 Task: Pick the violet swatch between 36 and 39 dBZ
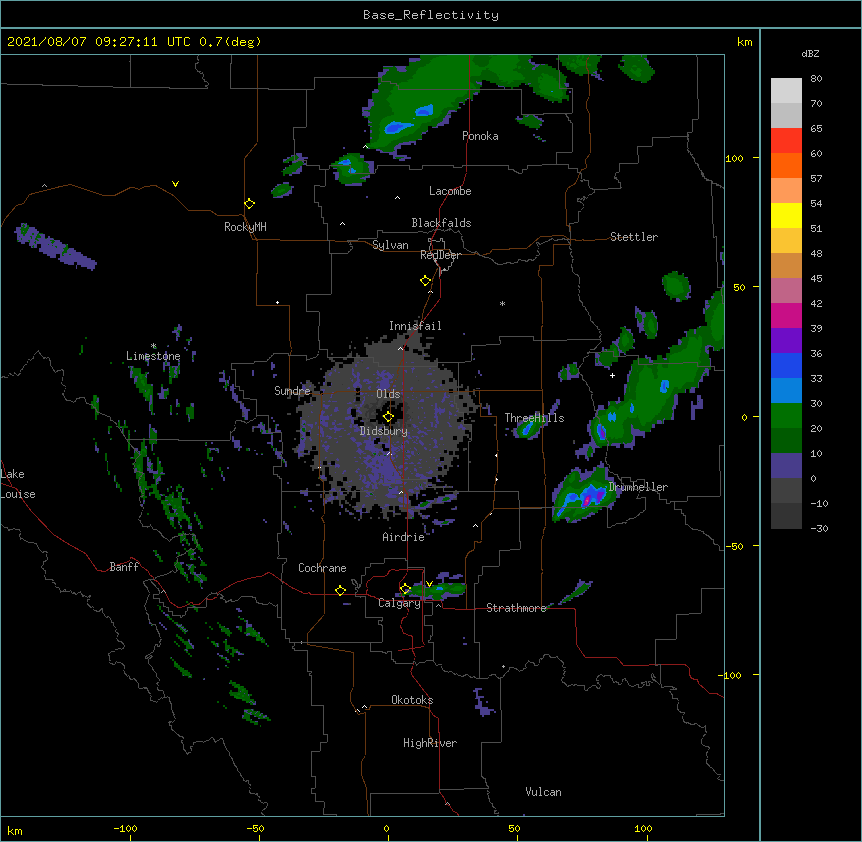point(786,341)
